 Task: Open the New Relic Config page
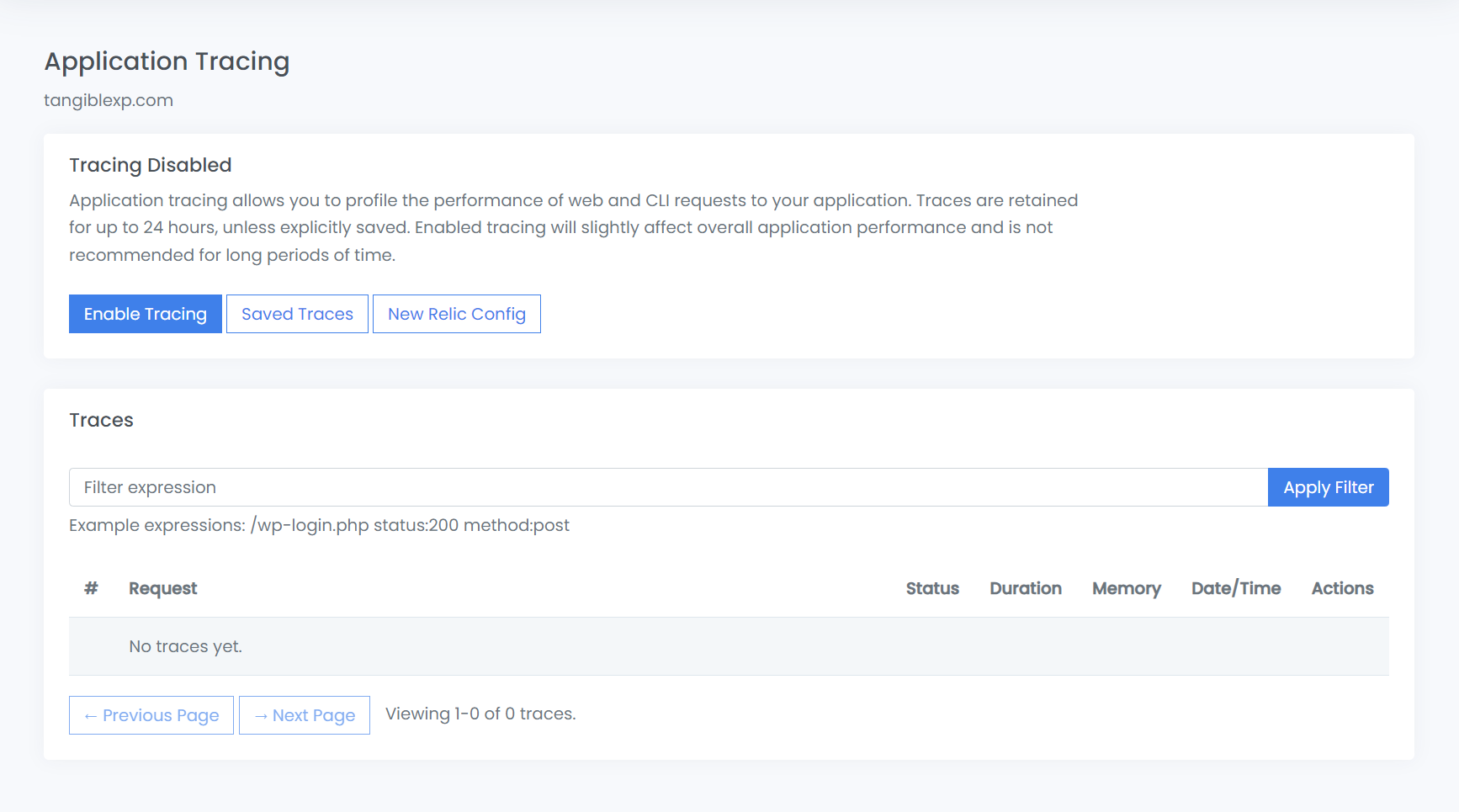click(456, 314)
